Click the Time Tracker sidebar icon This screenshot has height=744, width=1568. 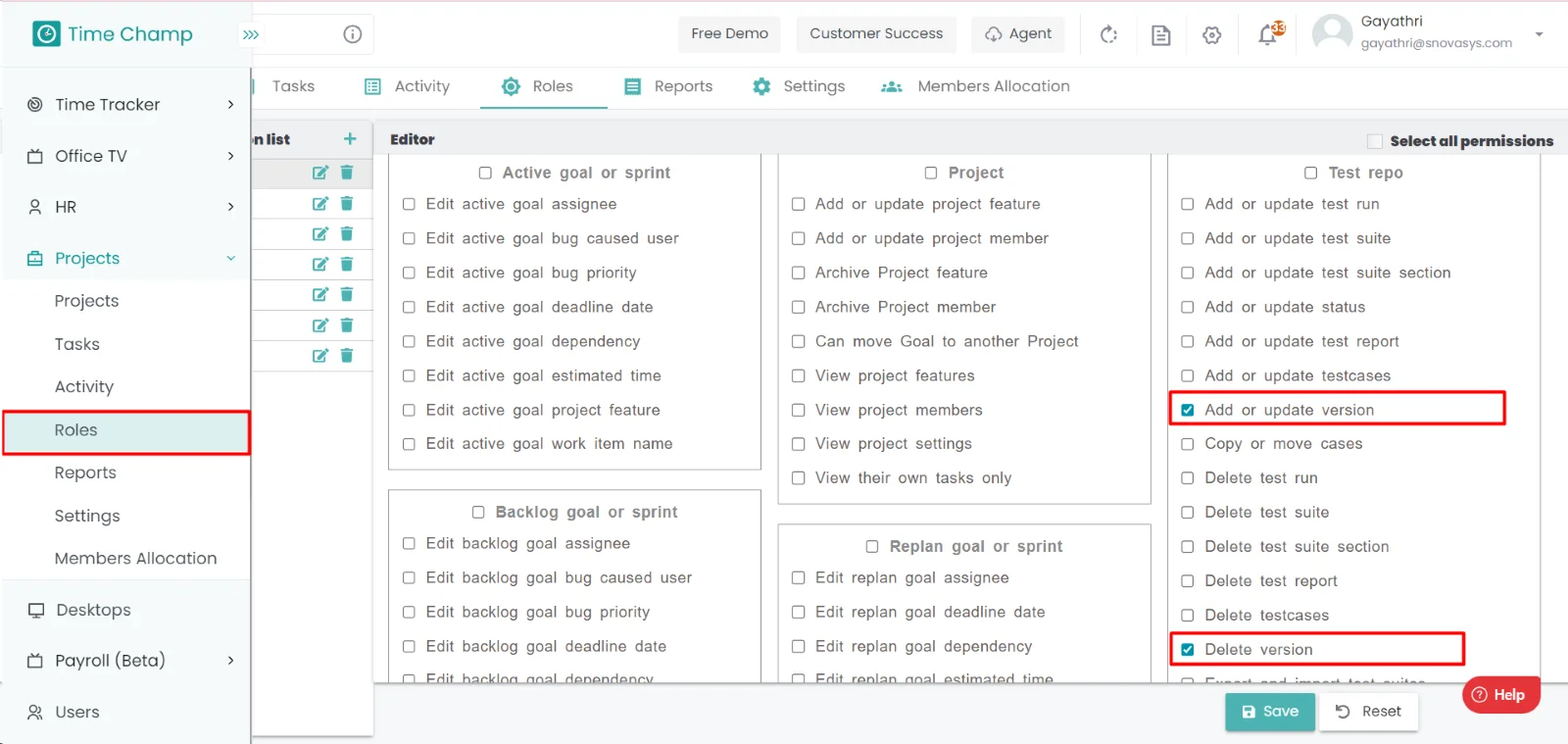coord(35,105)
